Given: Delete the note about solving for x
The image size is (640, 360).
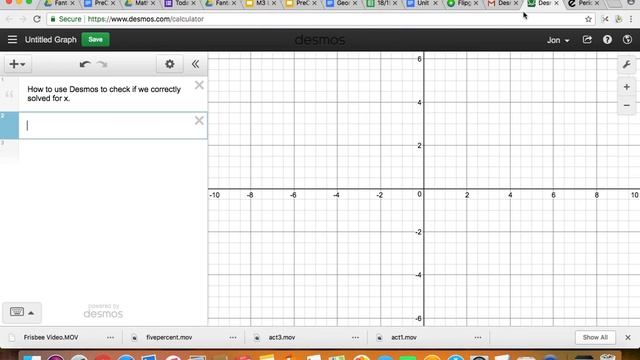Looking at the screenshot, I should click(199, 85).
